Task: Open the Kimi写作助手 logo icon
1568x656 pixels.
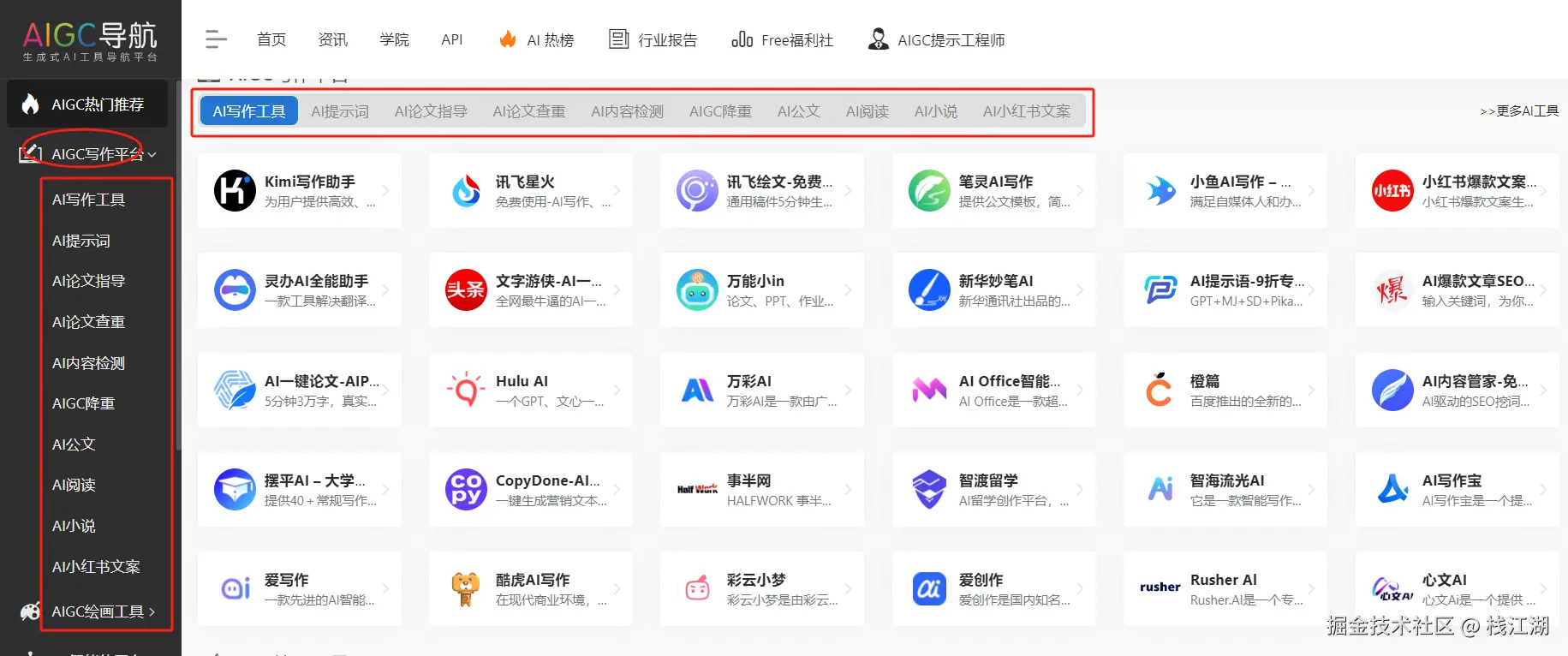Action: point(235,190)
